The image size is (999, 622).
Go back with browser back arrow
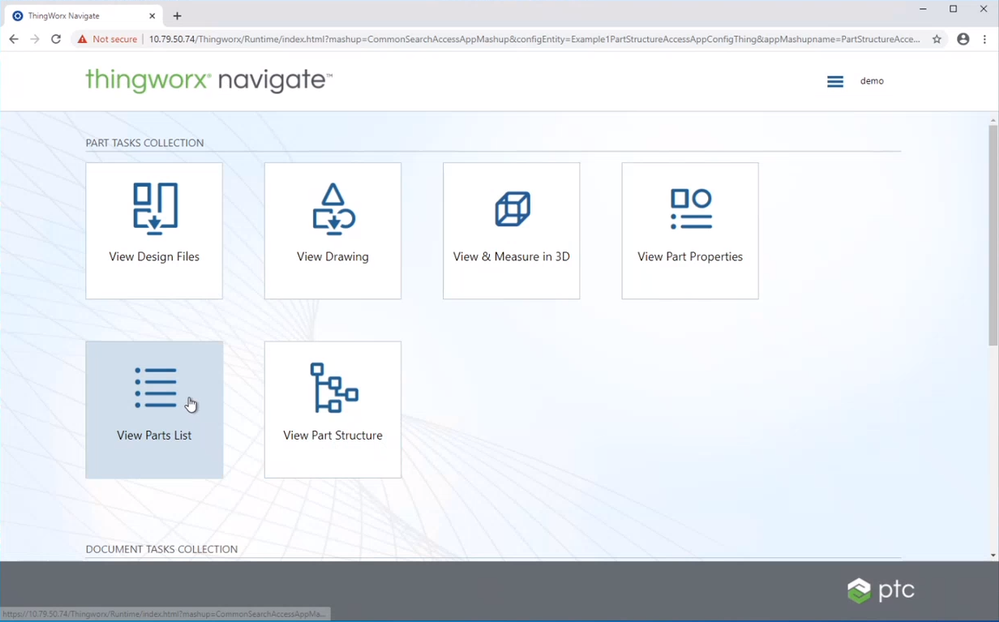(14, 39)
